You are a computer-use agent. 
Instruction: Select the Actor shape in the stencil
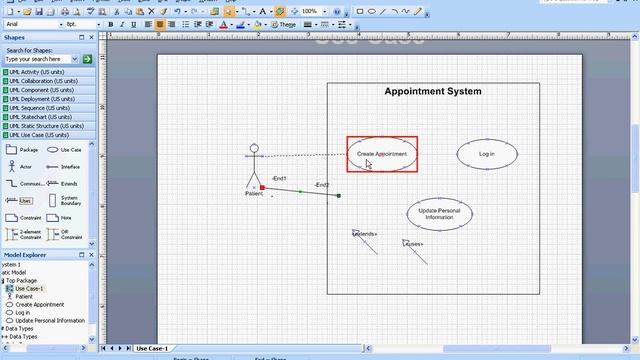(x=19, y=167)
